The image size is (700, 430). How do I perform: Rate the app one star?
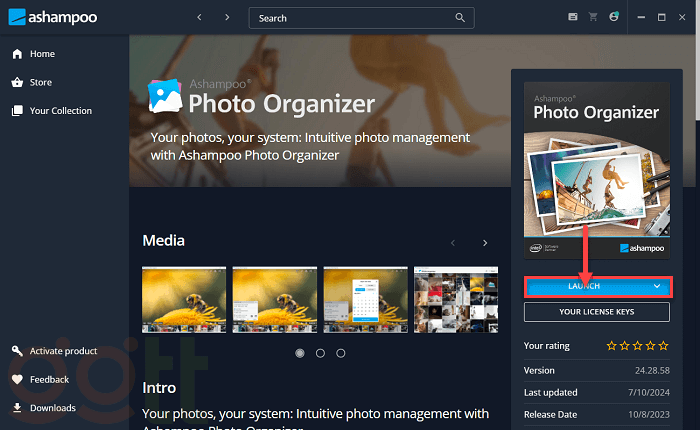pyautogui.click(x=612, y=346)
